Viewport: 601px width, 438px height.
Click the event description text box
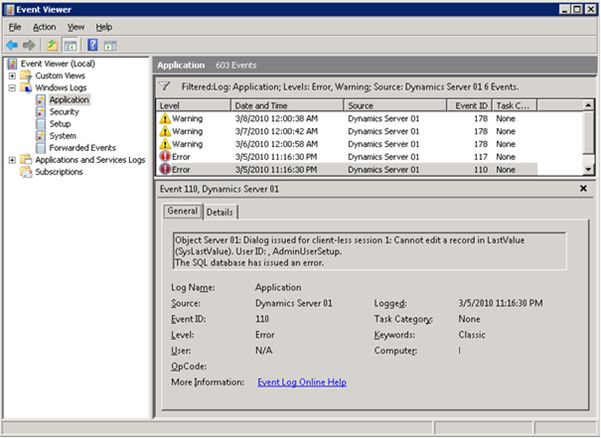click(369, 251)
